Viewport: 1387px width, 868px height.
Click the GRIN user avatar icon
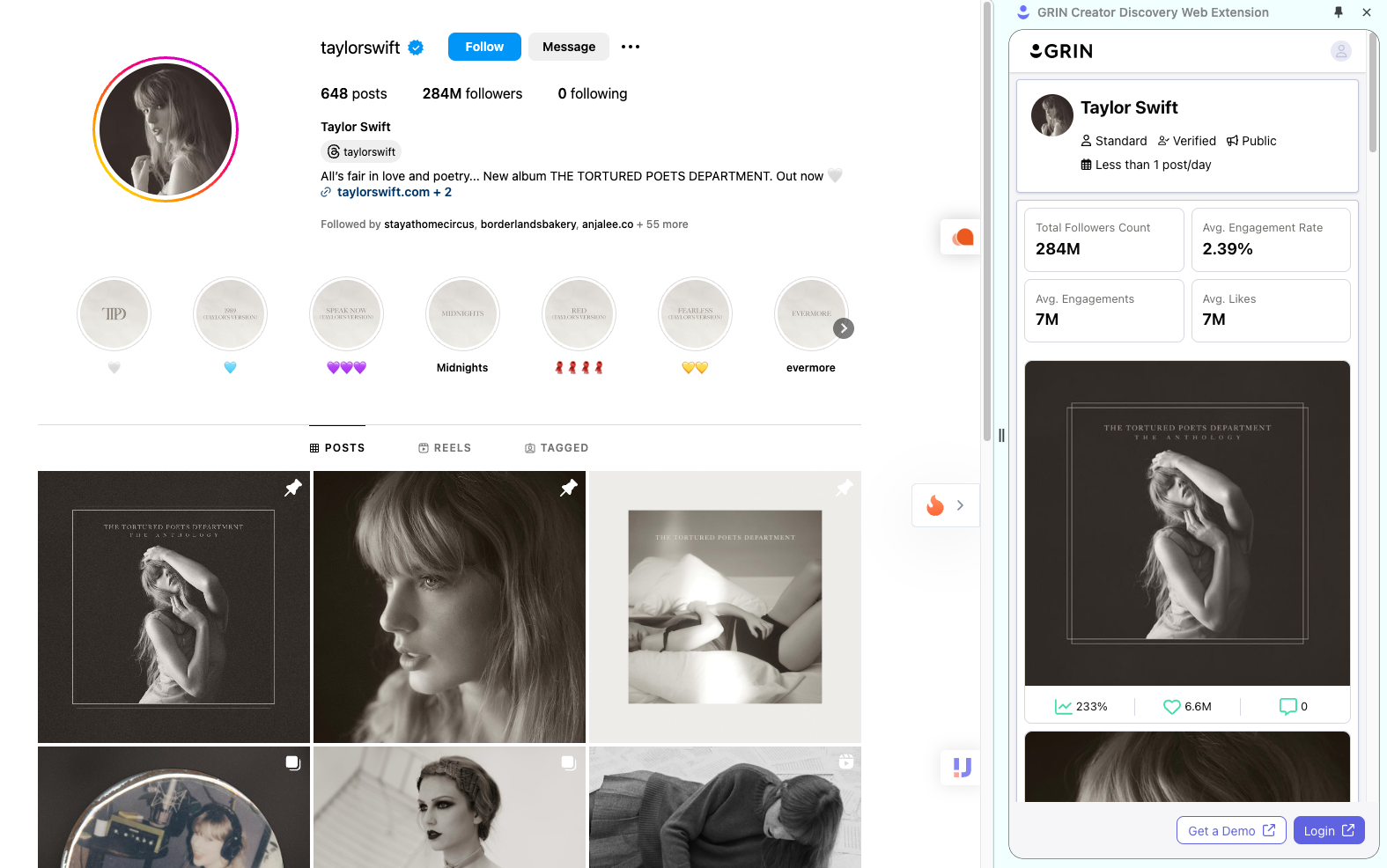point(1340,51)
